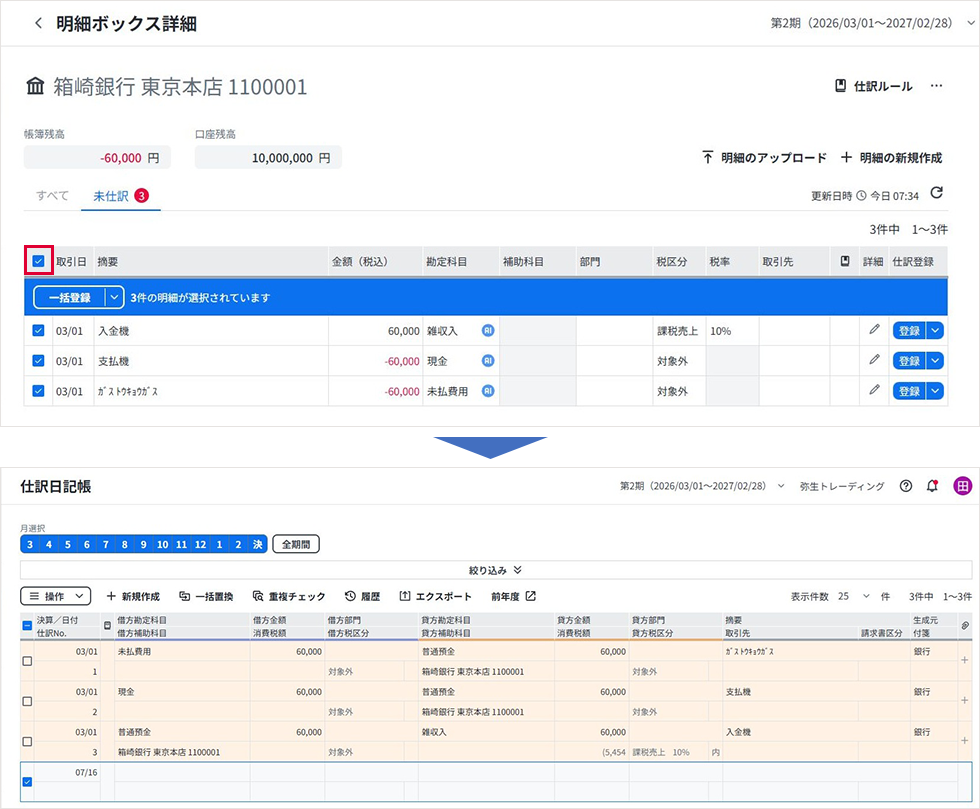The image size is (980, 809).
Task: Uncheck the ガストウキョウガス row checkbox
Action: click(38, 391)
